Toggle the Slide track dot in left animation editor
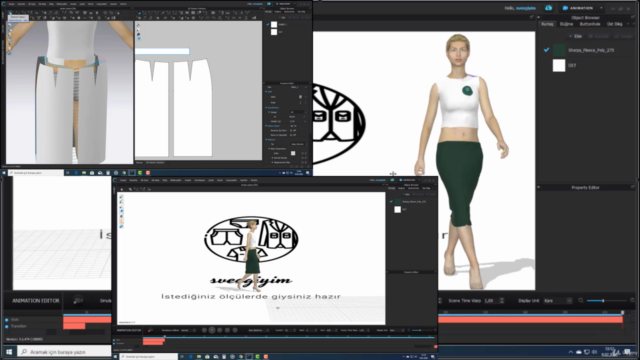Image resolution: width=640 pixels, height=360 pixels. [7, 320]
